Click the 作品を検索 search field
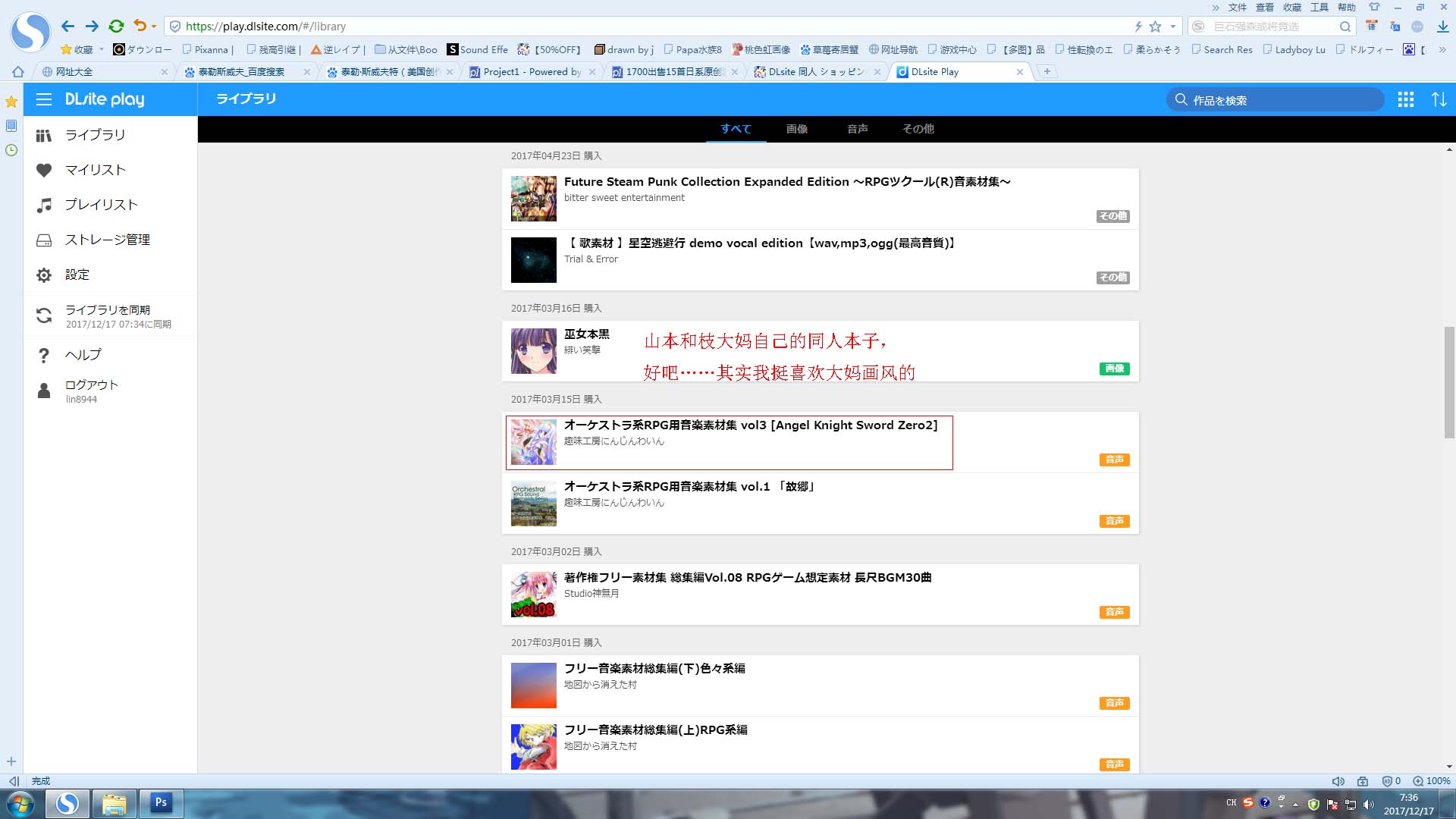The image size is (1456, 819). pyautogui.click(x=1276, y=100)
